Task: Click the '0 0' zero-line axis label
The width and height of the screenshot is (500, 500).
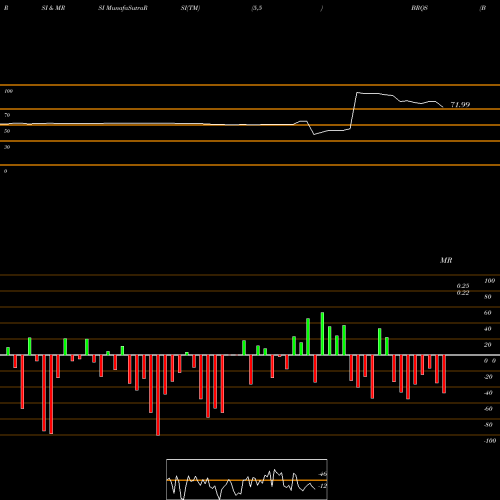Action: point(490,361)
